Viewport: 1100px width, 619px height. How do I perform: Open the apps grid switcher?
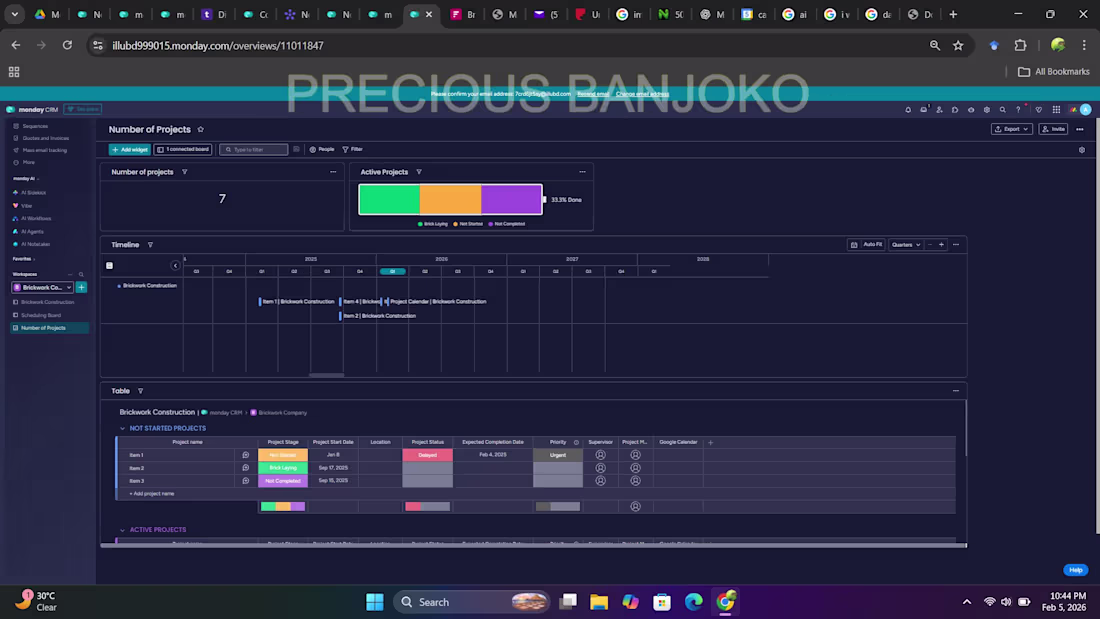click(x=1056, y=109)
